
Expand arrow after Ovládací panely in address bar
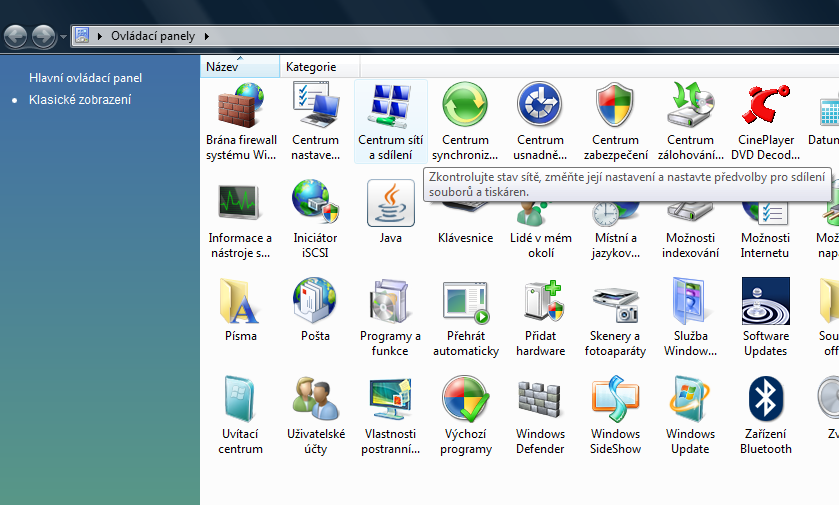tap(207, 36)
